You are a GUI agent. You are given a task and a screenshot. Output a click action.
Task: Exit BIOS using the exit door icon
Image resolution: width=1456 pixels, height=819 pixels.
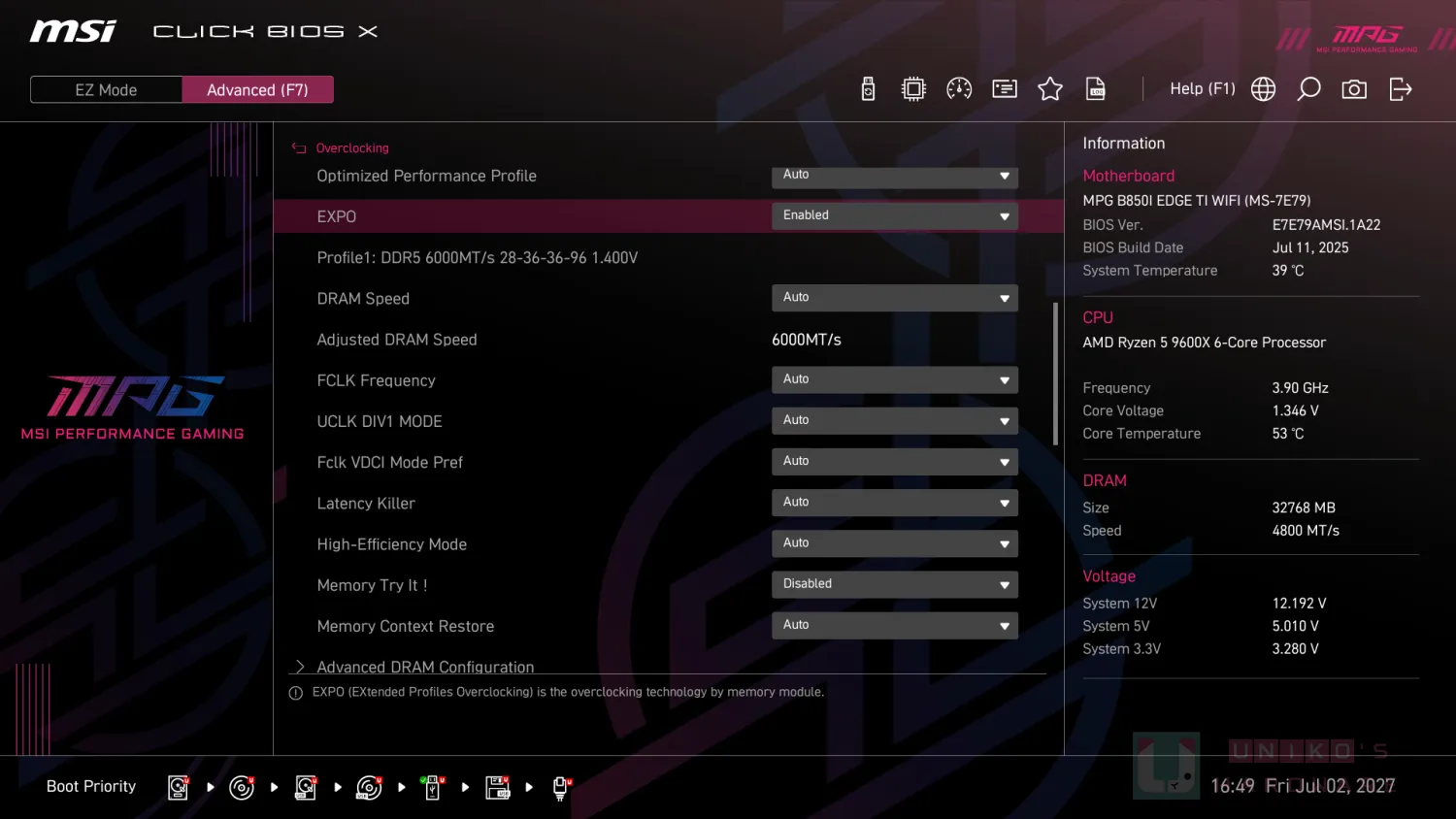[1401, 89]
